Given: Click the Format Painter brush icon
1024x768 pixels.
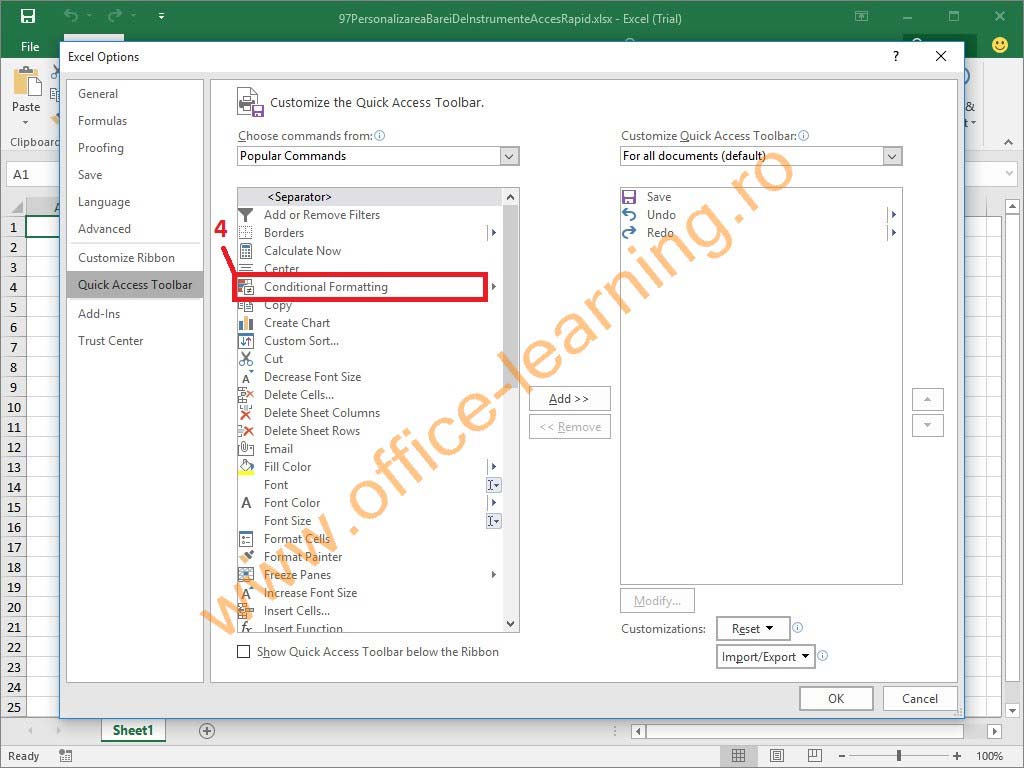Looking at the screenshot, I should tap(246, 556).
